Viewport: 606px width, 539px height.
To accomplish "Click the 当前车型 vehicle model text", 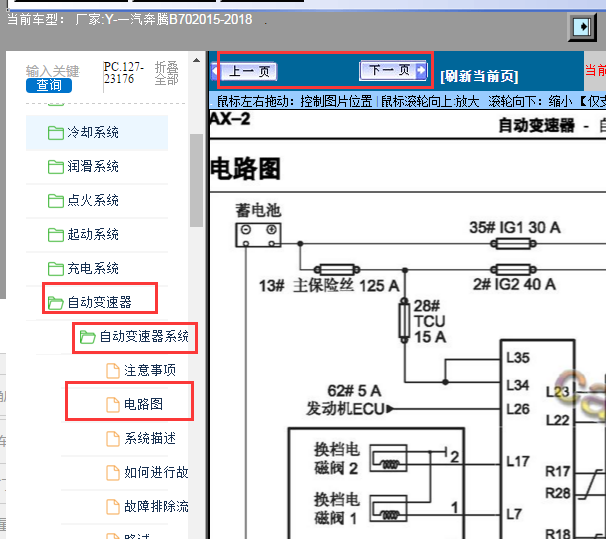I will [130, 19].
